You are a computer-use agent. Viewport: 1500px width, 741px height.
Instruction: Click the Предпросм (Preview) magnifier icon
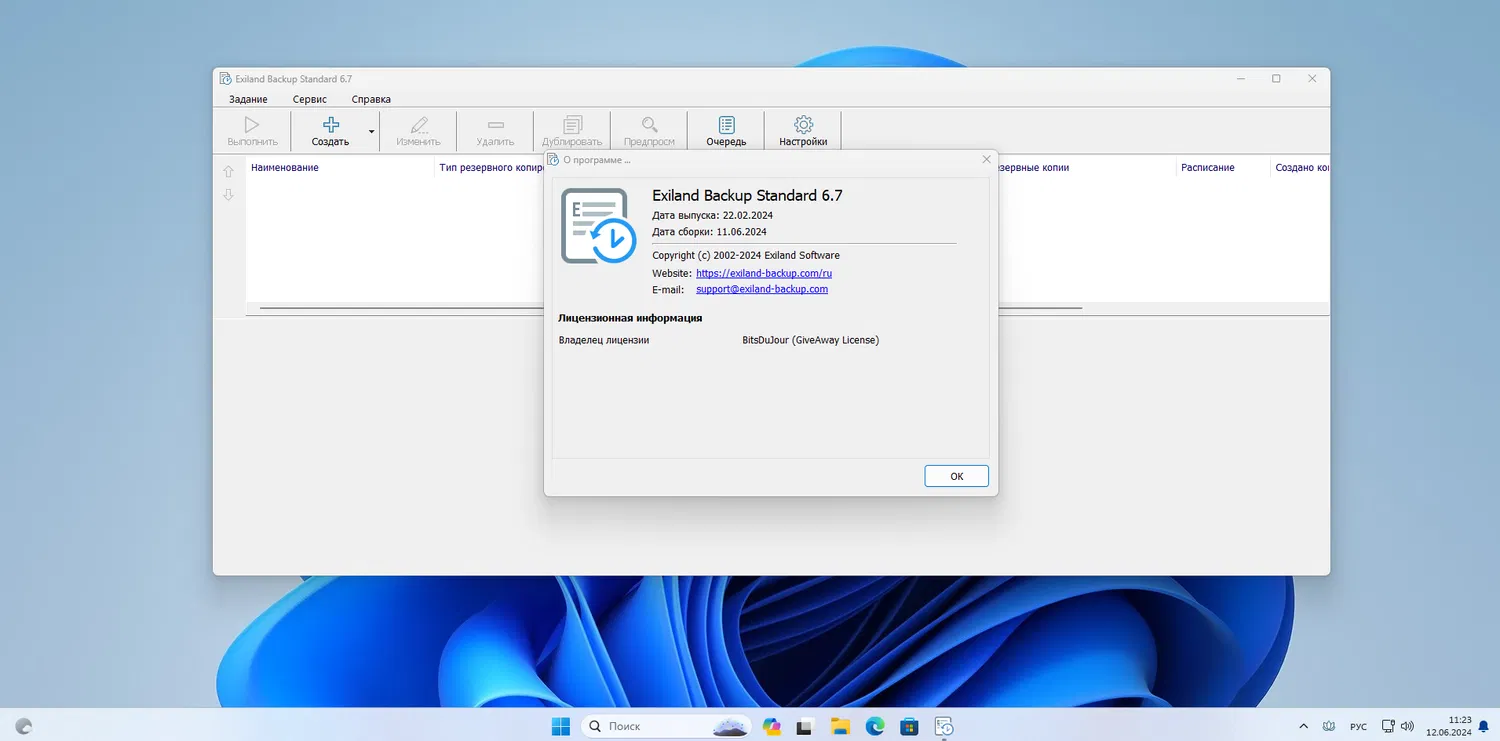(x=650, y=125)
